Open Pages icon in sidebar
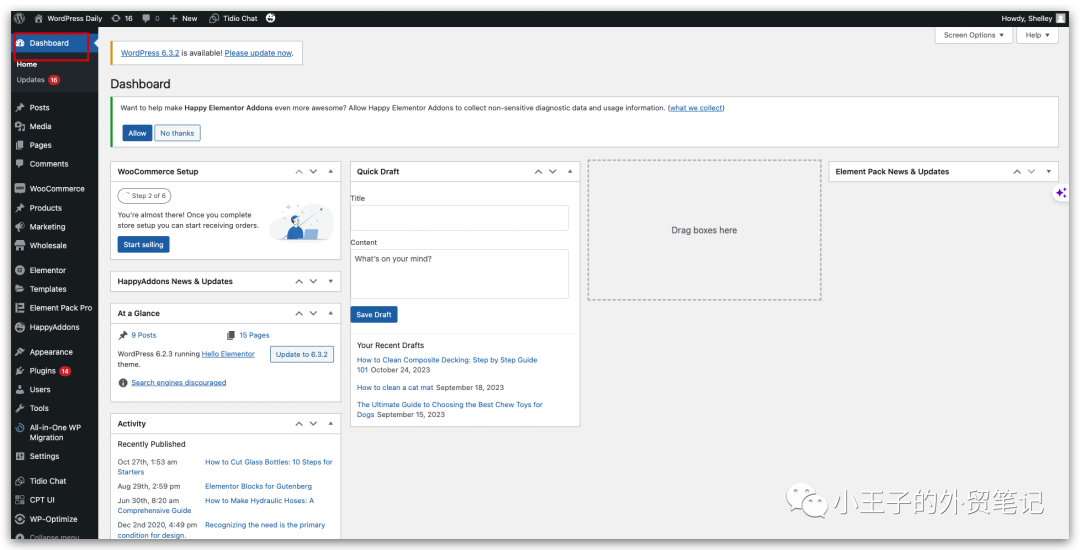The image size is (1080, 550). 20,145
